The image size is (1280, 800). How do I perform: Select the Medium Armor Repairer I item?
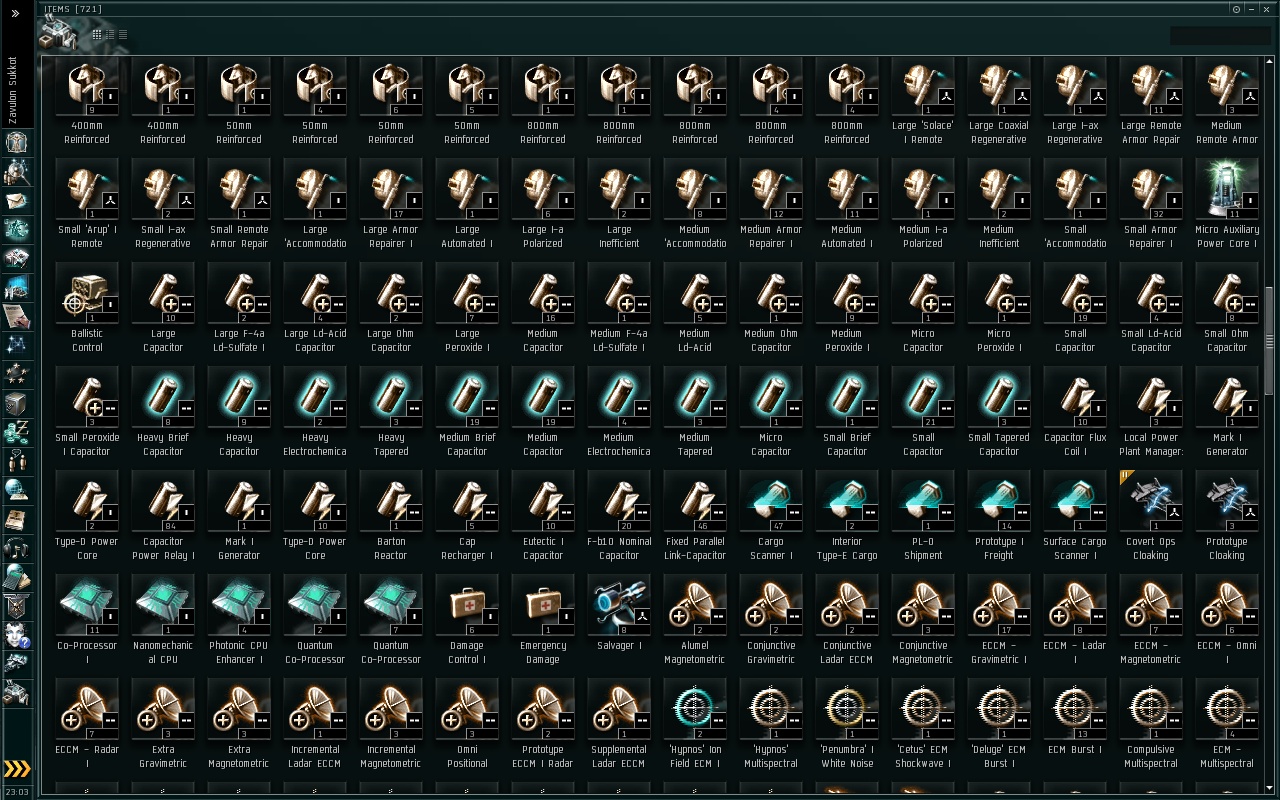(x=771, y=205)
